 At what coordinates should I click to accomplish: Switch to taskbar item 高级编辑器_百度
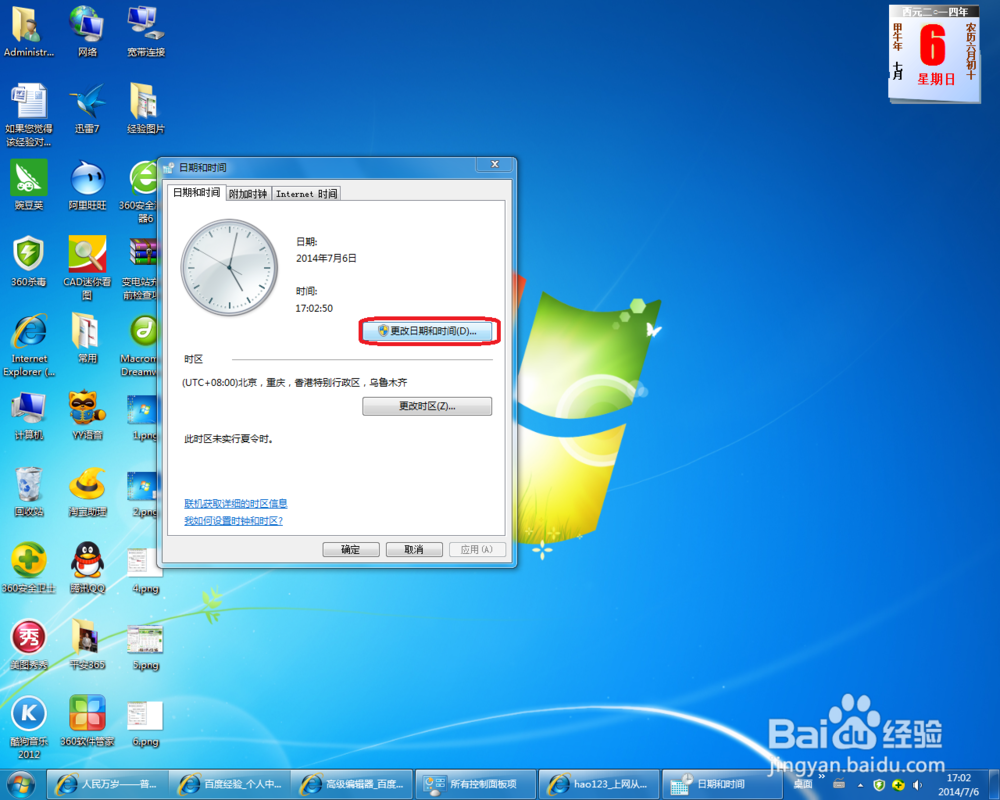tap(353, 784)
